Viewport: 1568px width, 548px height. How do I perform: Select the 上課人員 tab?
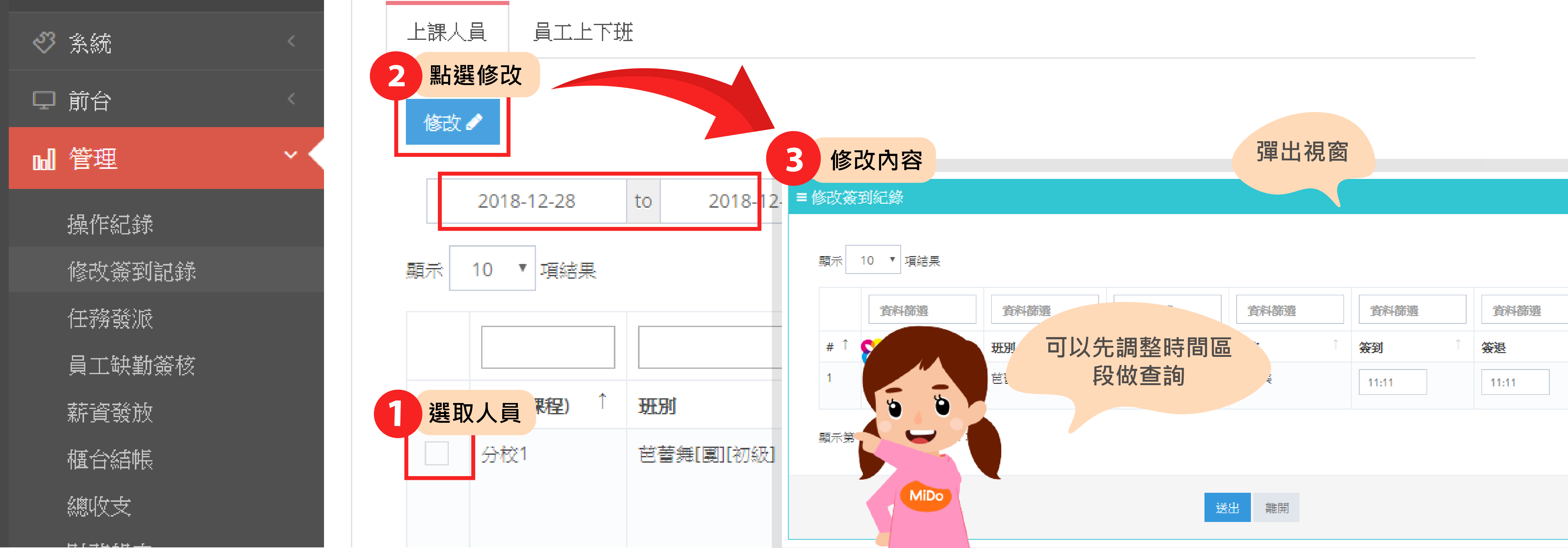(x=447, y=32)
